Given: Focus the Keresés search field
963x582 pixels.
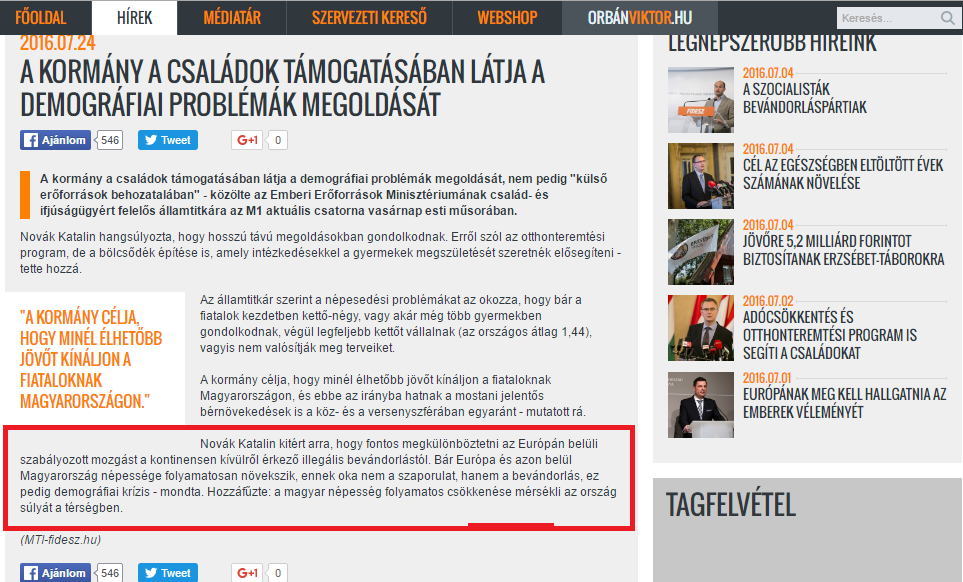Looking at the screenshot, I should (x=887, y=18).
